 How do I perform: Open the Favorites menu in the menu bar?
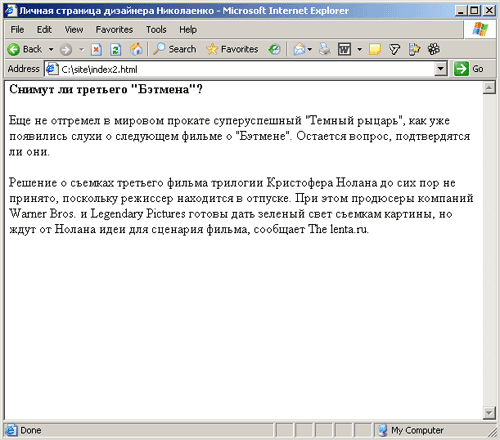pyautogui.click(x=114, y=30)
